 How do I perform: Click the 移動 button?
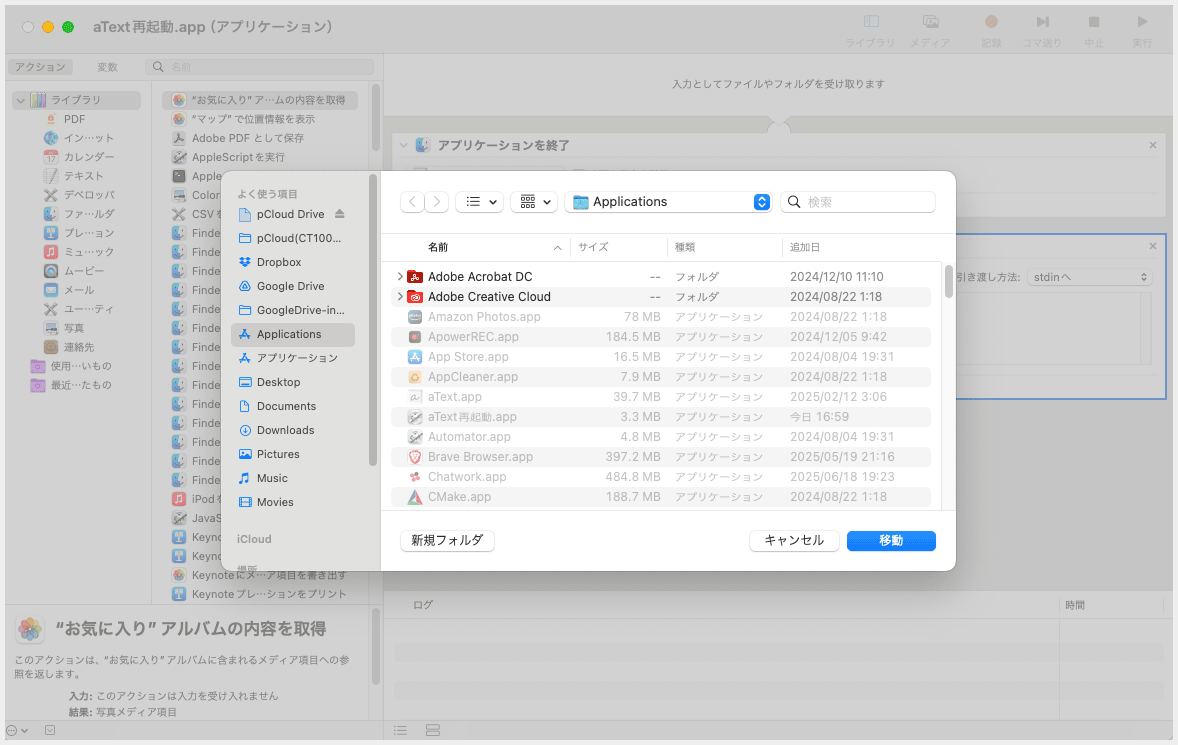pyautogui.click(x=890, y=540)
